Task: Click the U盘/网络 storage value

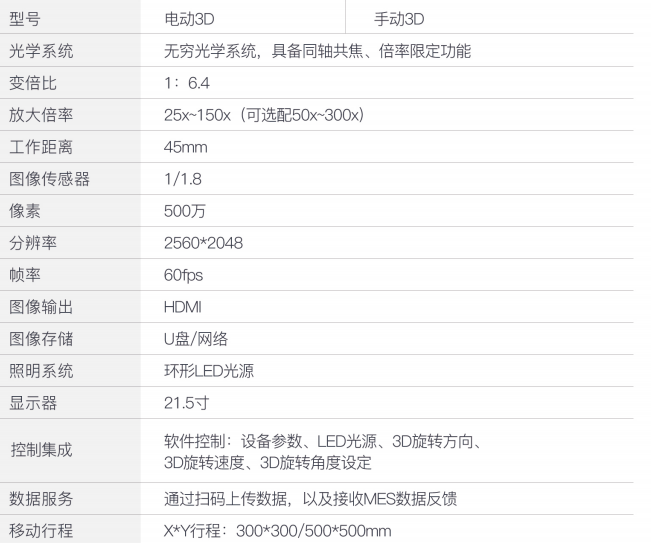Action: click(x=196, y=339)
